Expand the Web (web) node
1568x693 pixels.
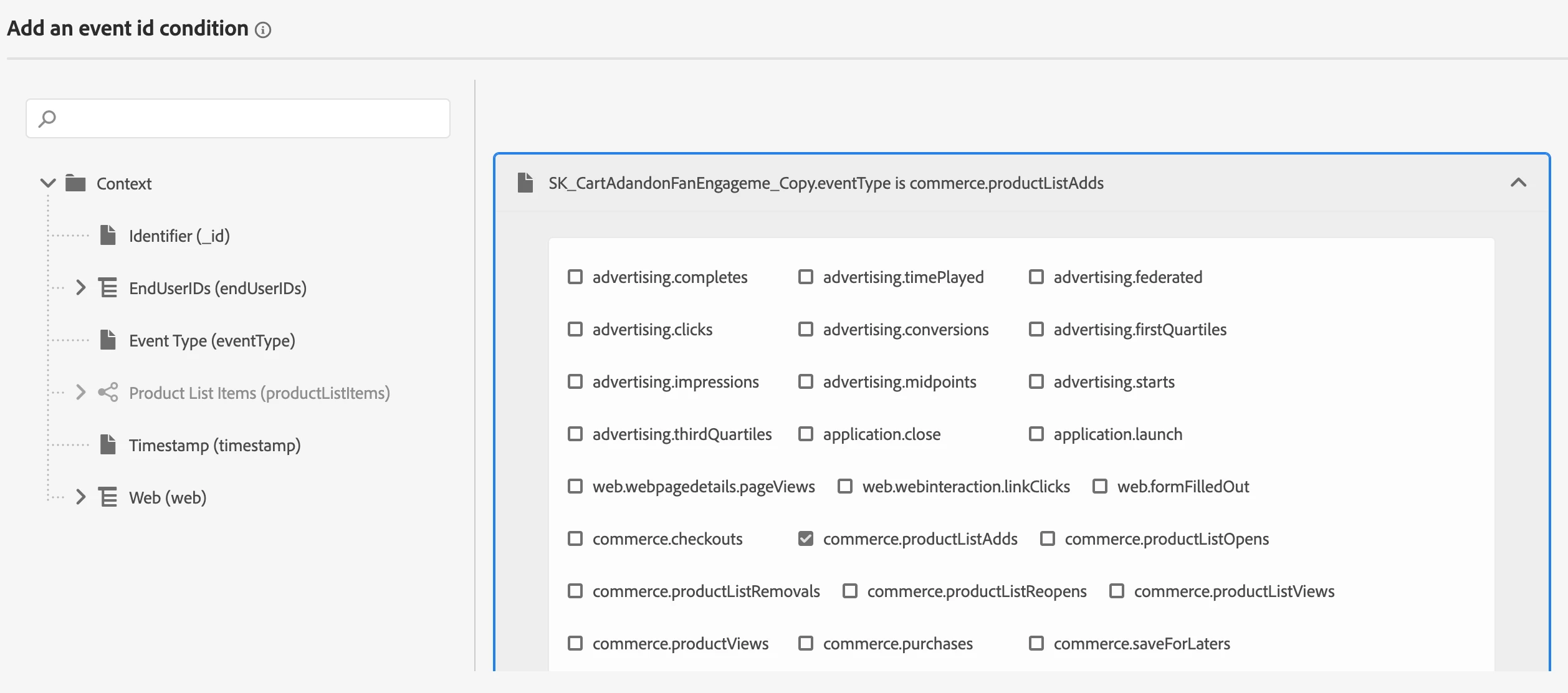click(80, 497)
